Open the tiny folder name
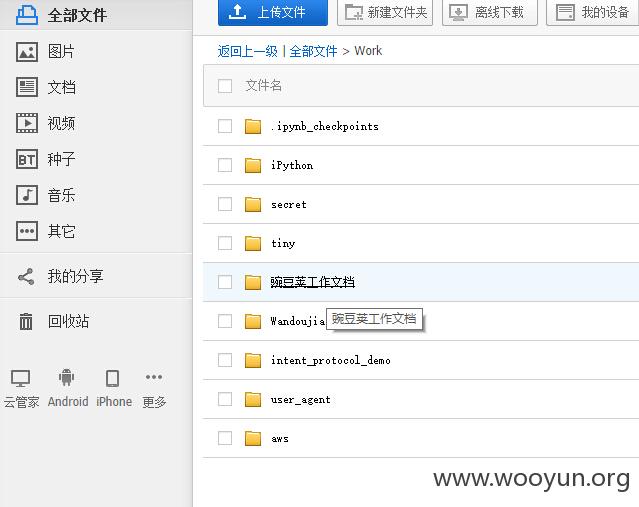The image size is (639, 507). point(283,243)
